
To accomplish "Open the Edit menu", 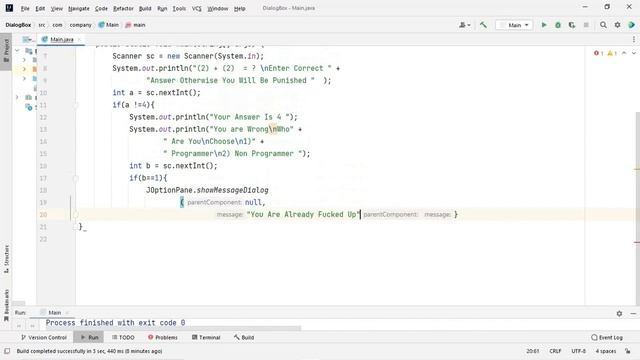I will click(x=40, y=8).
